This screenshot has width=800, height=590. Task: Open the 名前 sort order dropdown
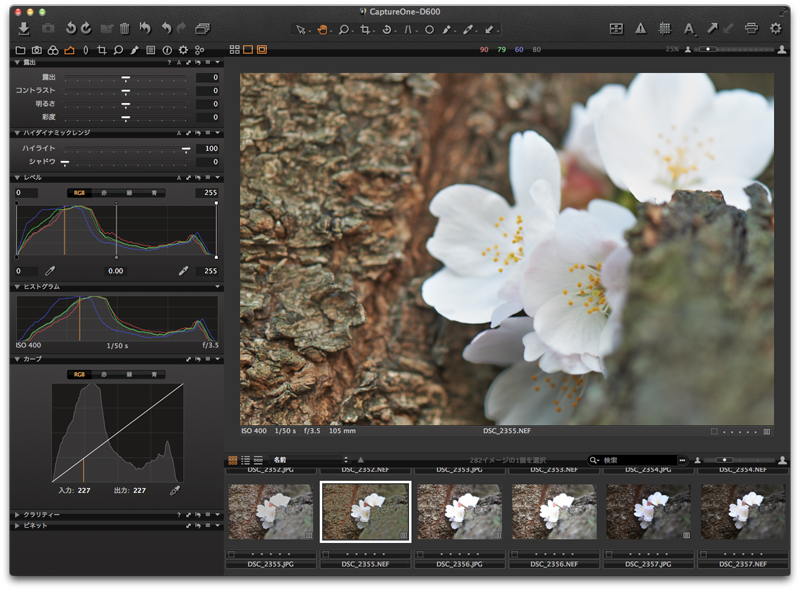pos(310,460)
